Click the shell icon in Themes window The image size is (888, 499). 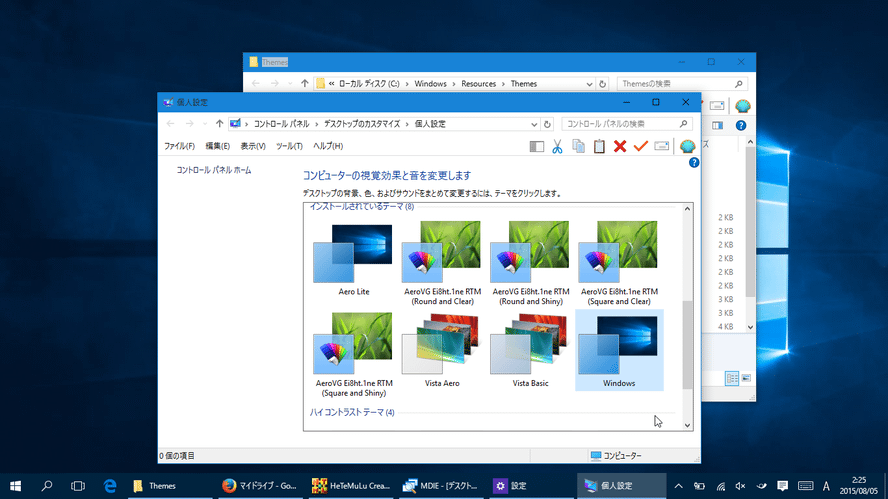pyautogui.click(x=742, y=106)
